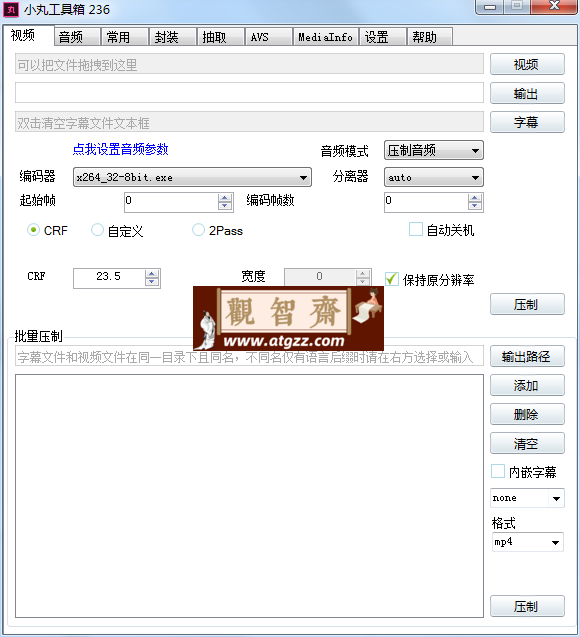Click the 输出路径 button

pyautogui.click(x=527, y=356)
